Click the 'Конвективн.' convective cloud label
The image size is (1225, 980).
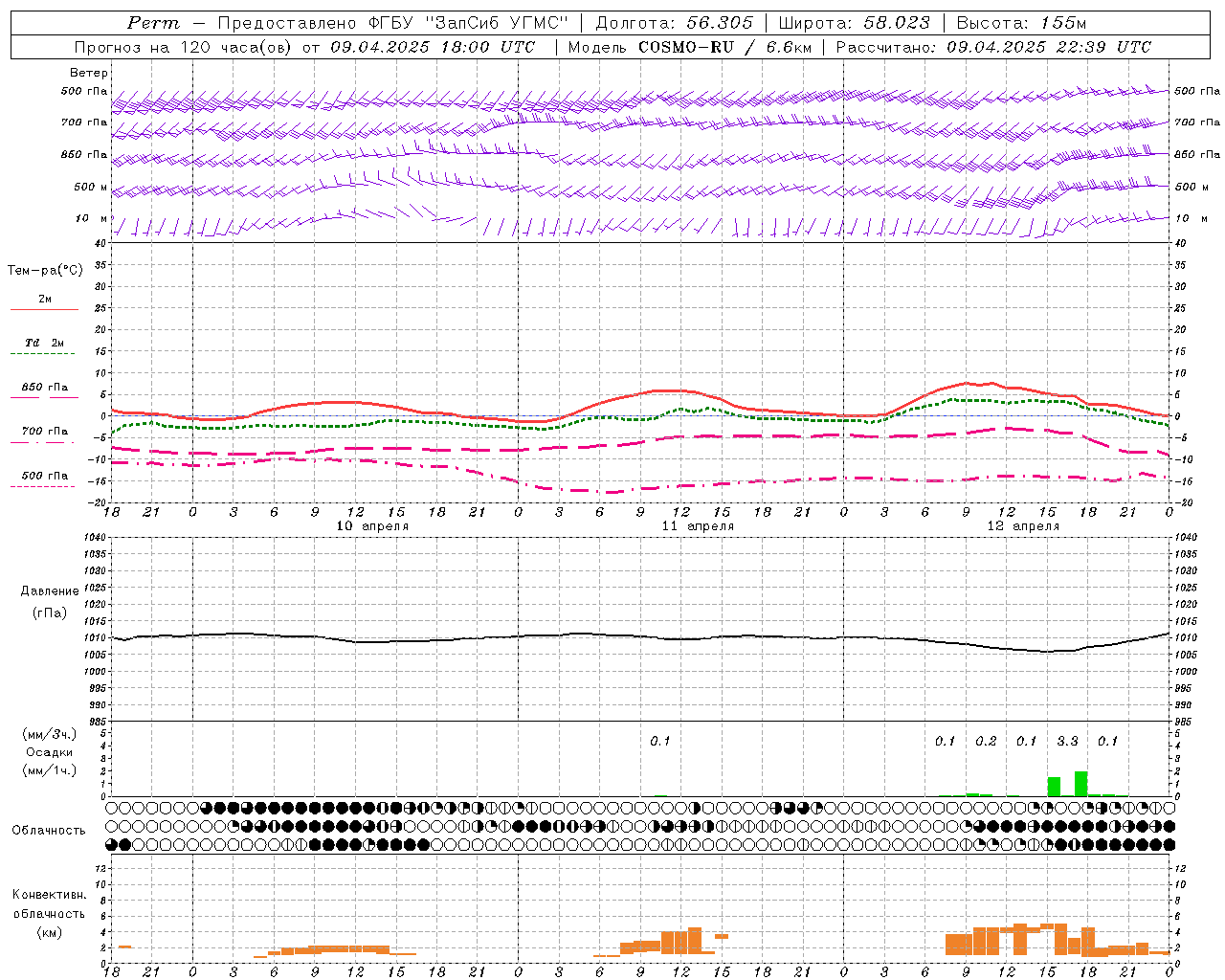click(x=49, y=895)
